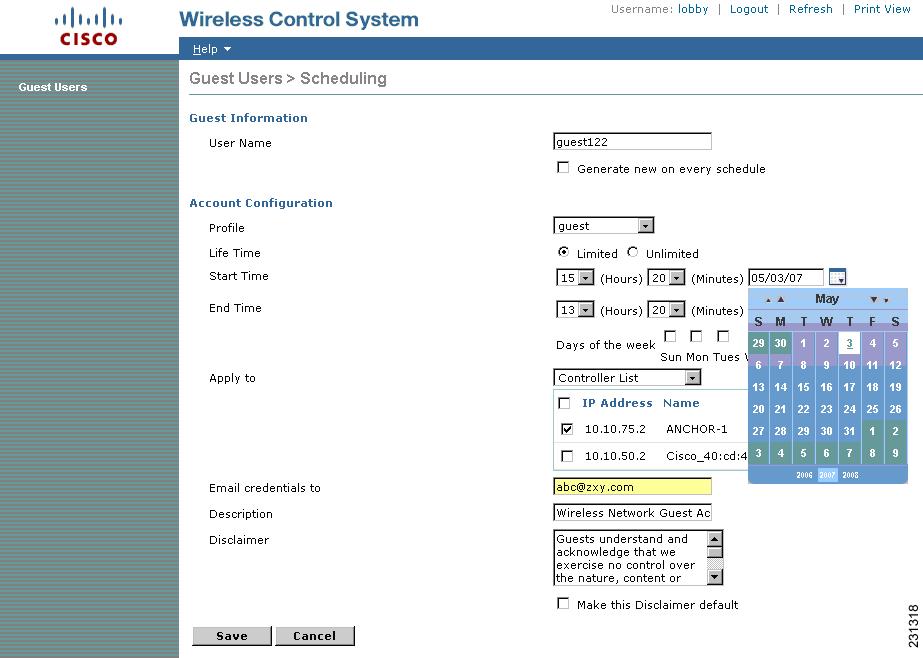This screenshot has width=923, height=658.
Task: Click the Save button
Action: (x=232, y=636)
